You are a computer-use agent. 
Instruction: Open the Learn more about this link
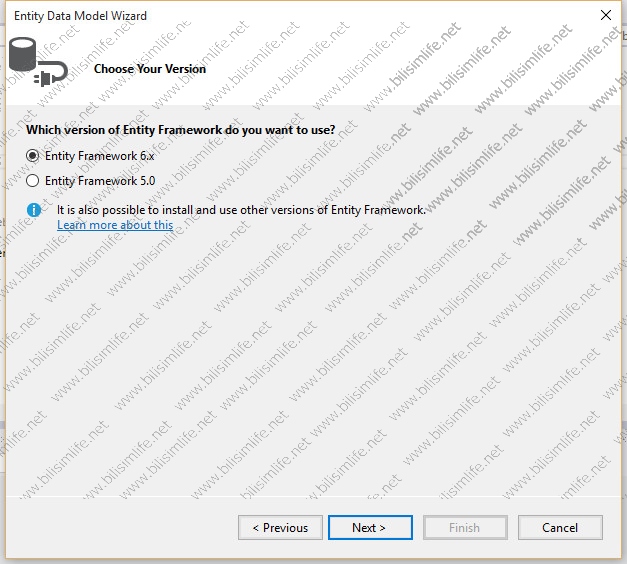click(x=115, y=225)
